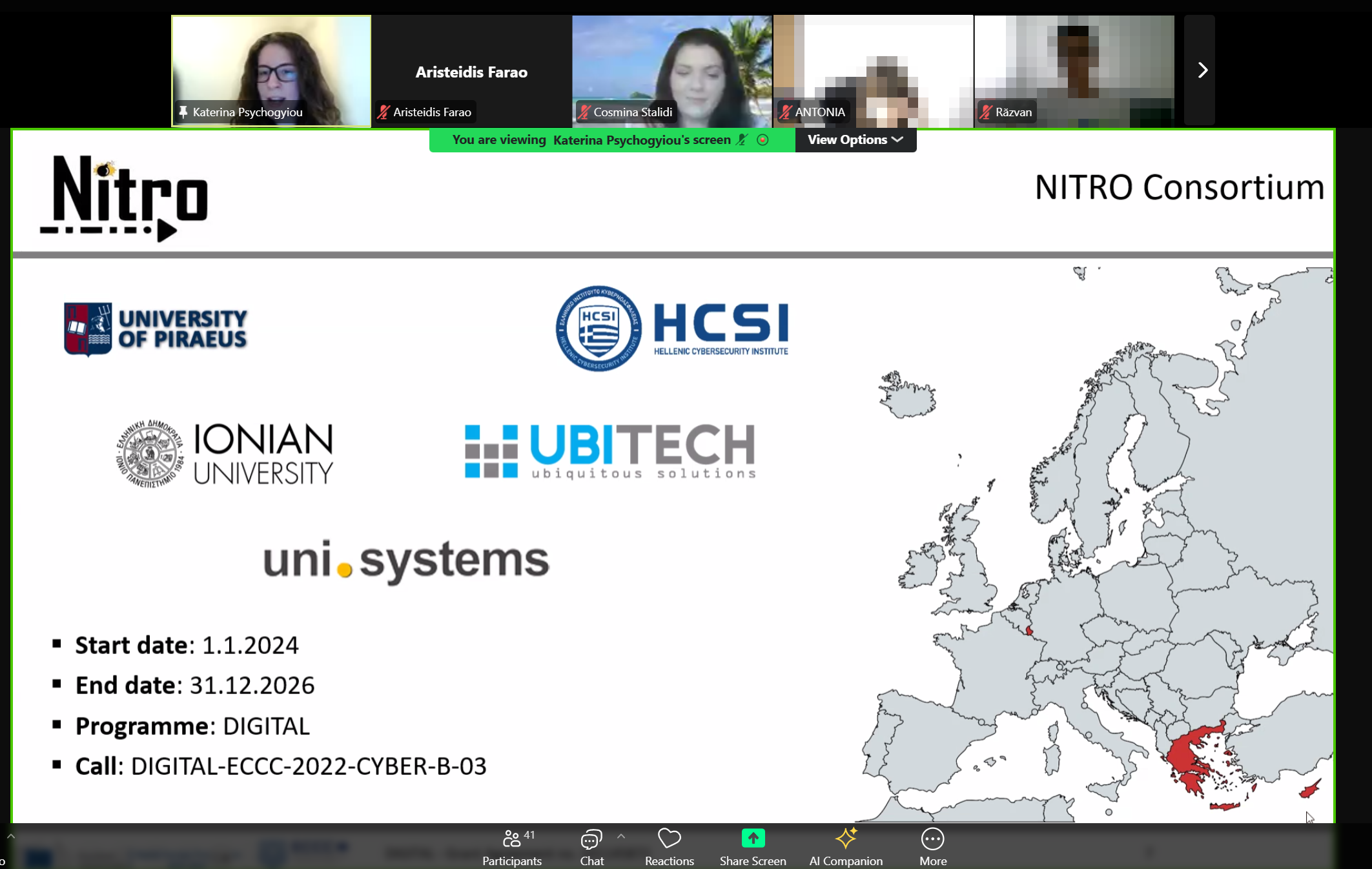Open the Chat panel
The image size is (1372, 869).
[591, 847]
